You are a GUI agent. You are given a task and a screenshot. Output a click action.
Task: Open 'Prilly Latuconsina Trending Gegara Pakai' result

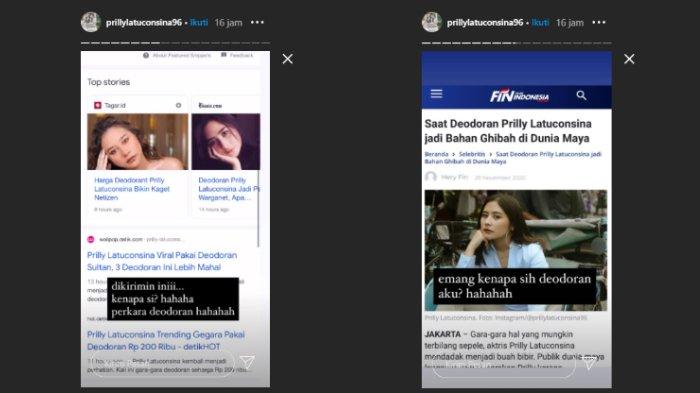pyautogui.click(x=166, y=340)
